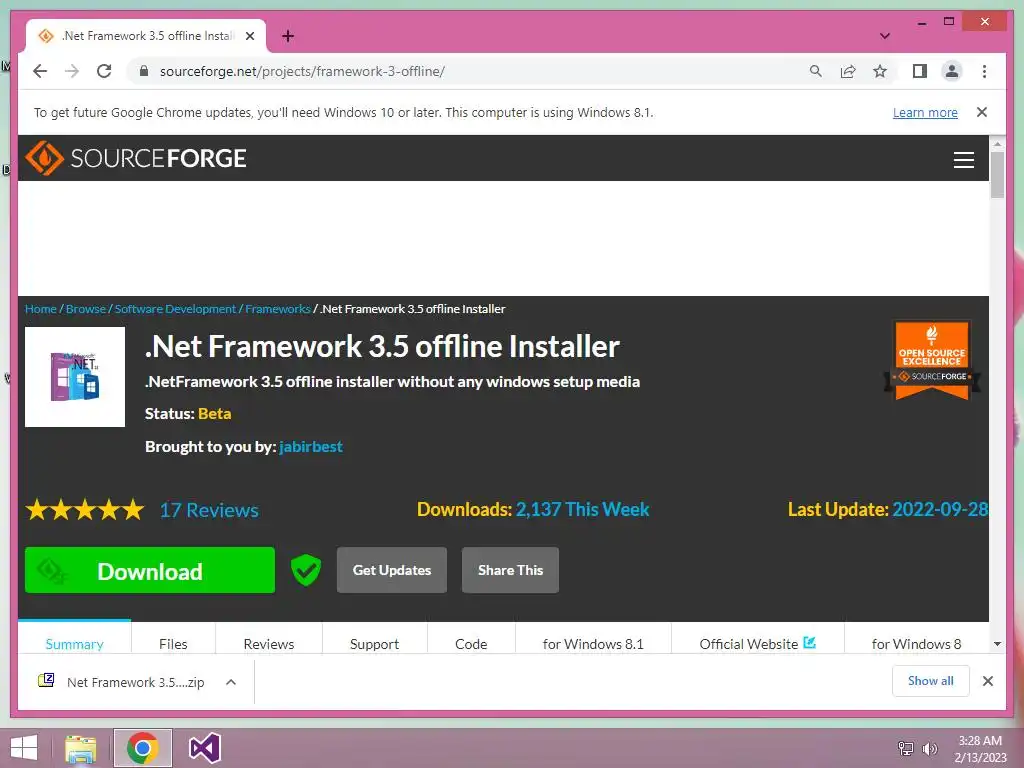Expand download item options chevron
The height and width of the screenshot is (768, 1024).
click(x=231, y=682)
